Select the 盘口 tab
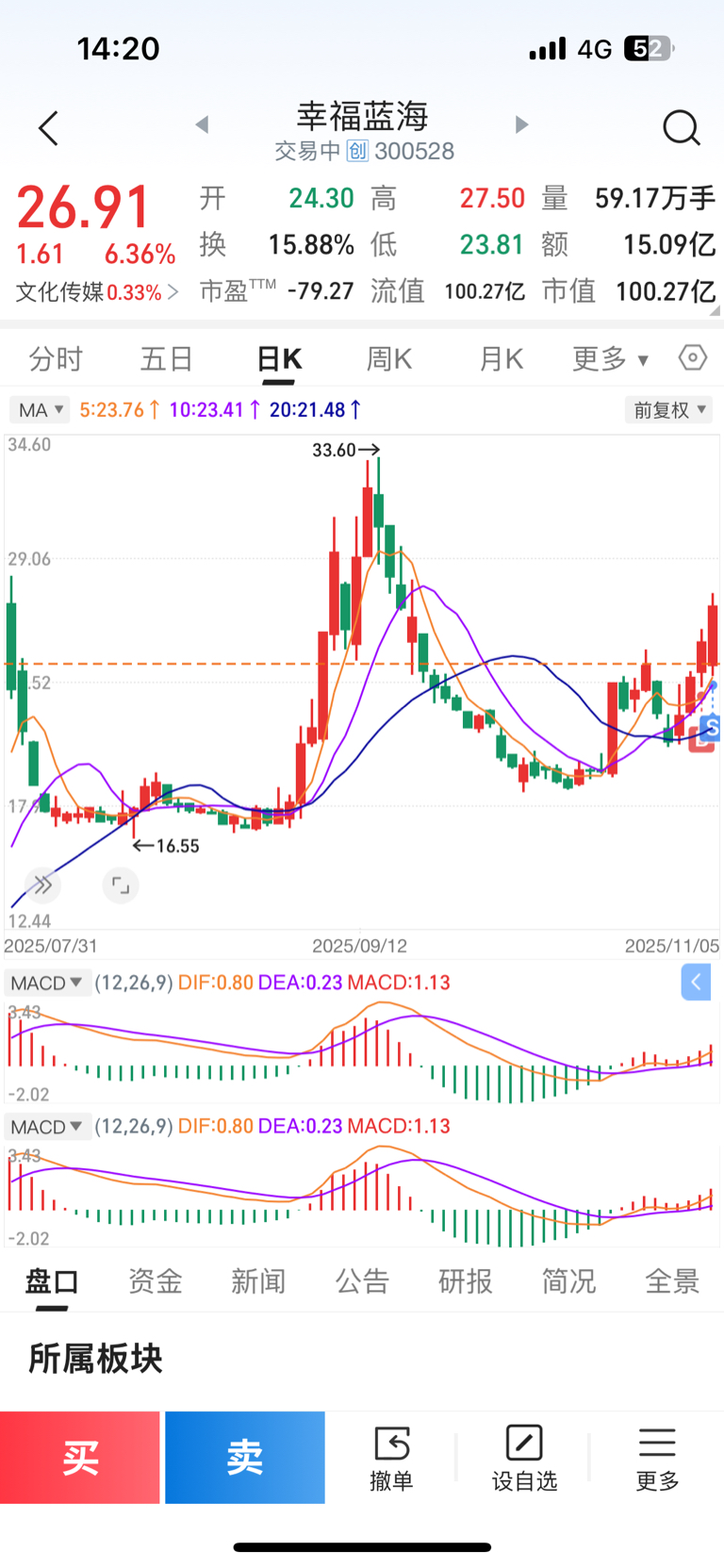The width and height of the screenshot is (724, 1568). pos(52,1280)
